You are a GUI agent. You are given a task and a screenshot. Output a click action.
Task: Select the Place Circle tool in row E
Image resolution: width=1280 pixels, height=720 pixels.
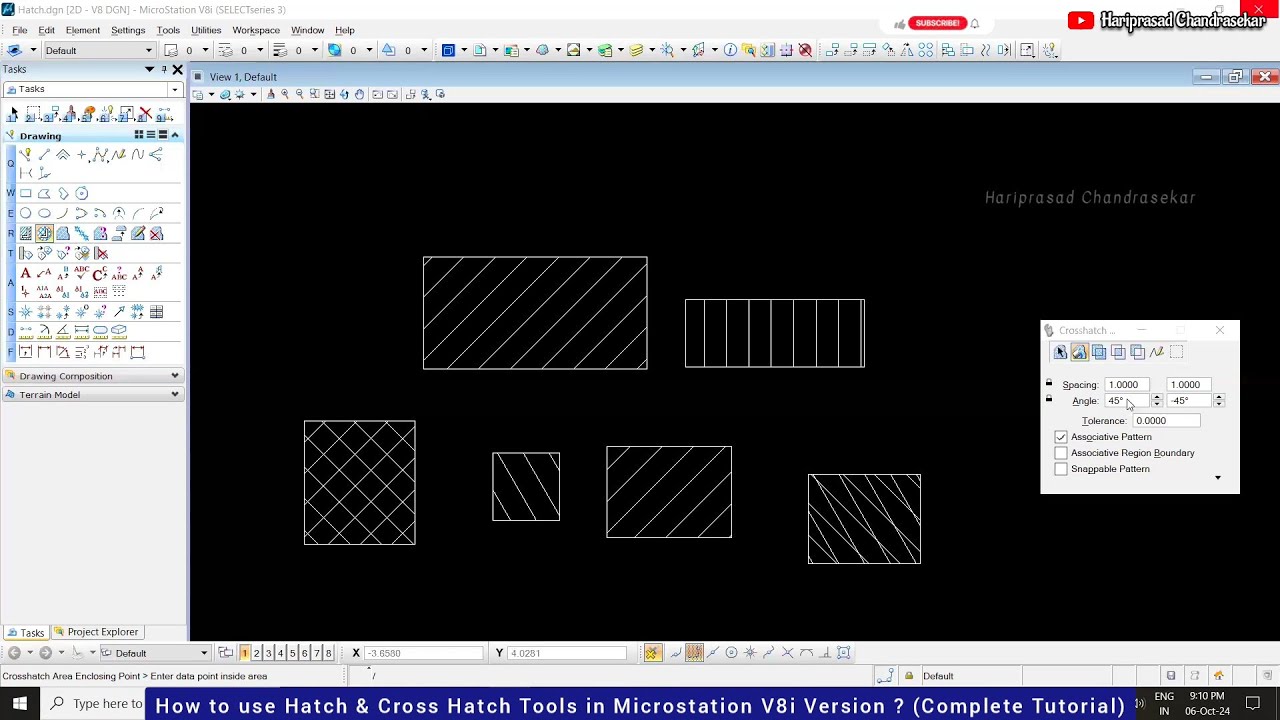pos(26,213)
